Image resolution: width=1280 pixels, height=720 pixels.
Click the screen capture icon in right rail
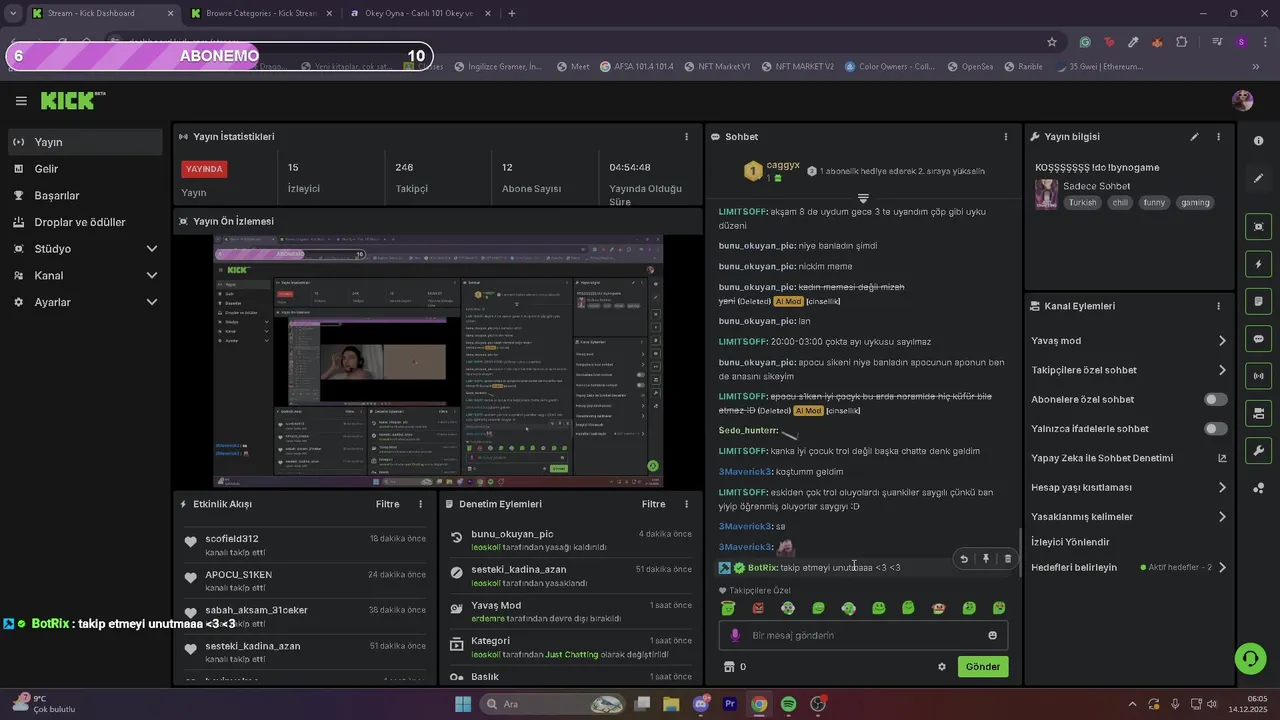(x=1258, y=227)
